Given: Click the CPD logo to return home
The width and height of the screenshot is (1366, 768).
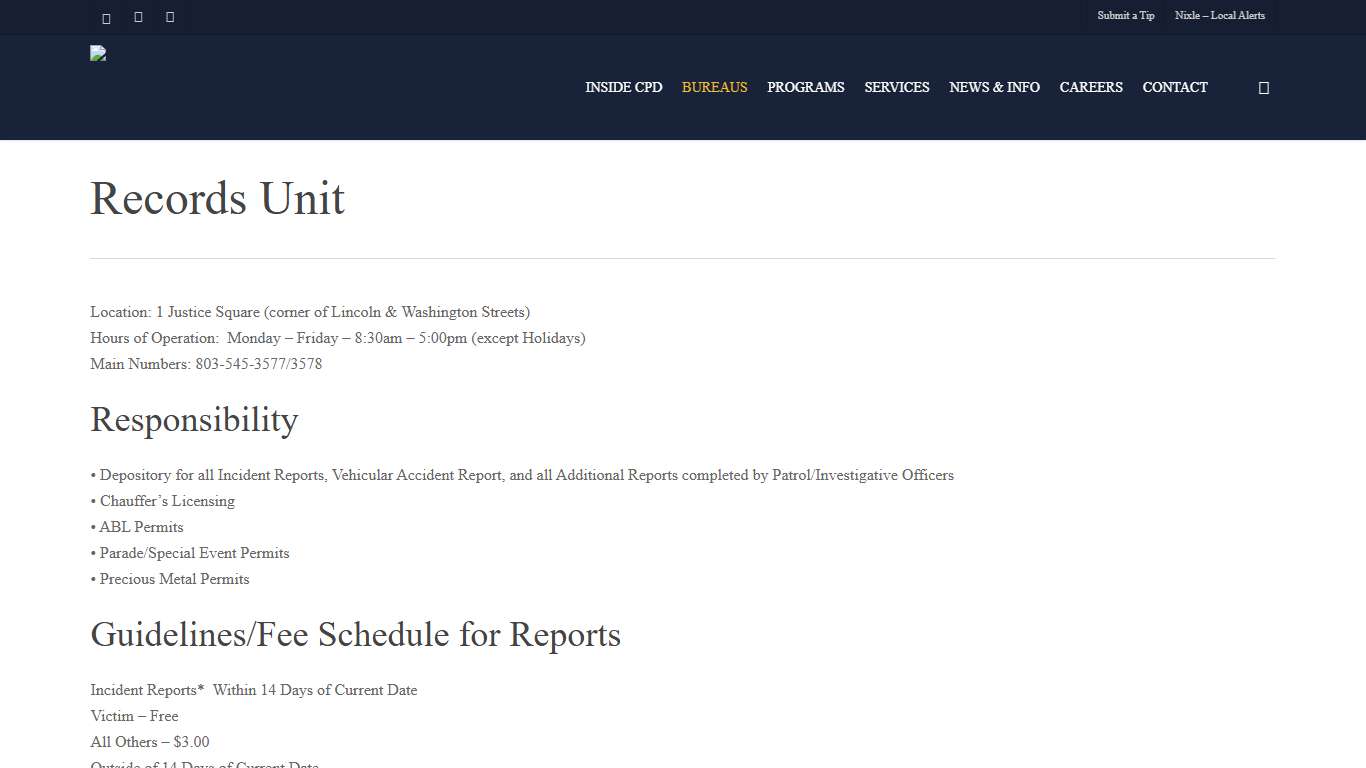Looking at the screenshot, I should click(x=98, y=53).
